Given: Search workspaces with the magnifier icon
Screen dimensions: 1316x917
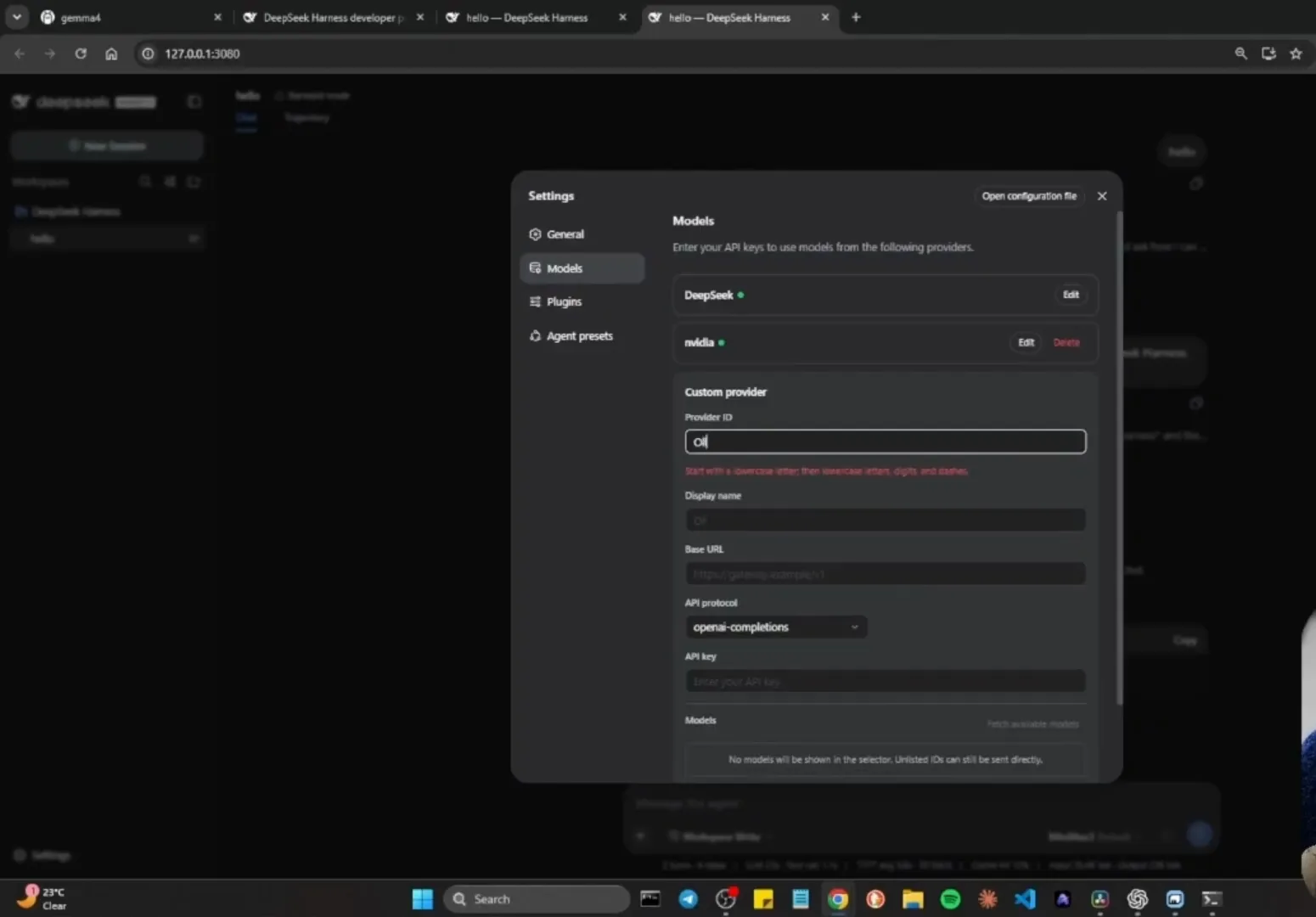Looking at the screenshot, I should (x=145, y=182).
